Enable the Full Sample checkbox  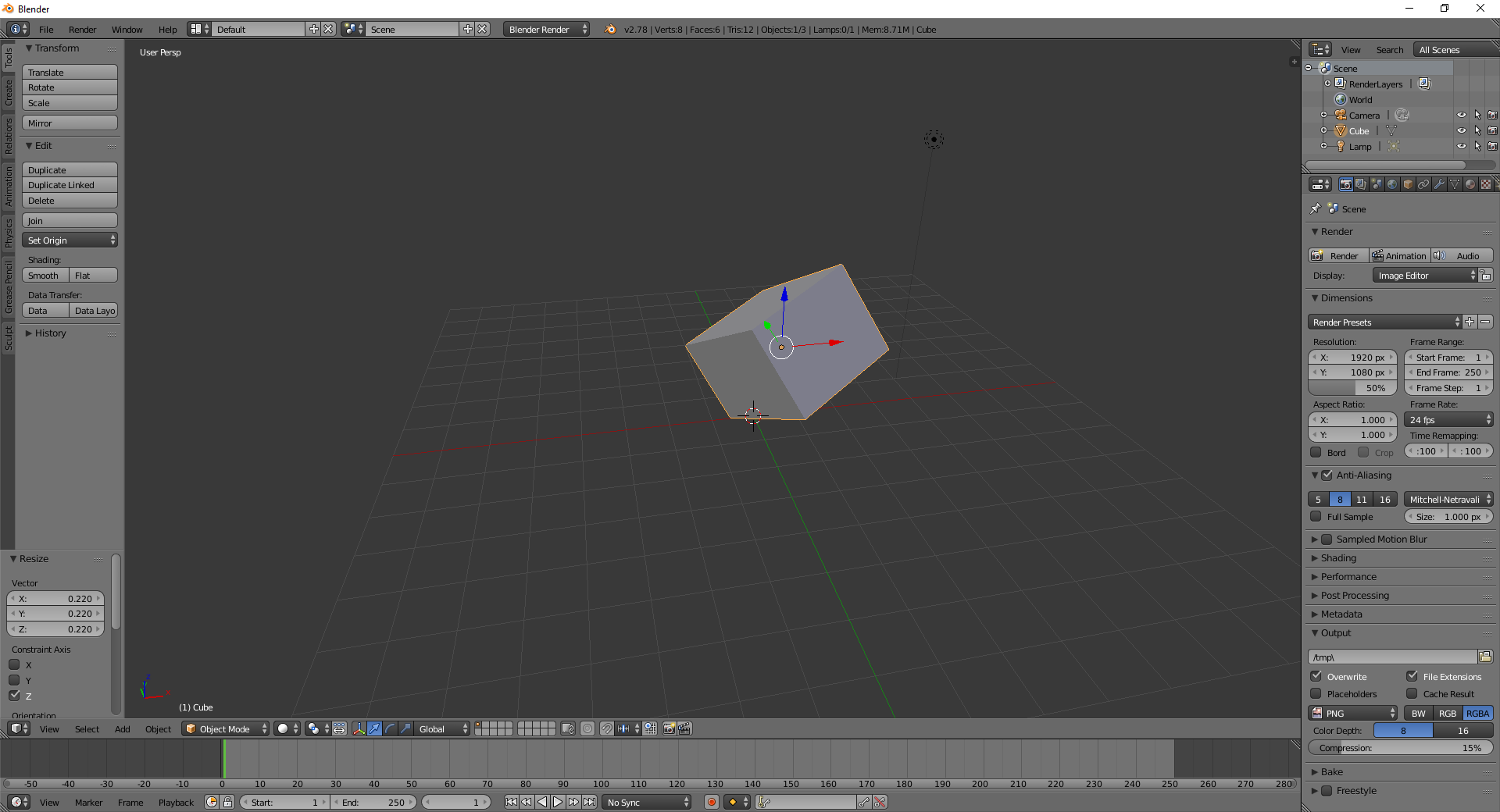tap(1316, 516)
